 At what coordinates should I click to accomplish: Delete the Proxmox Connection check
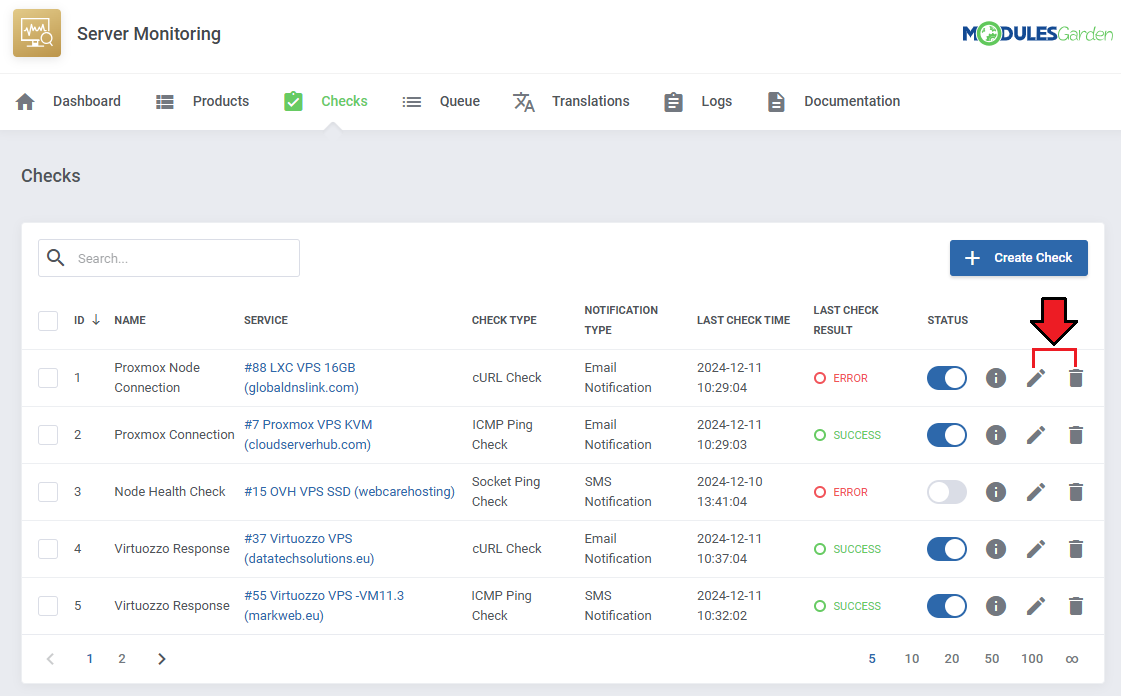coord(1076,435)
